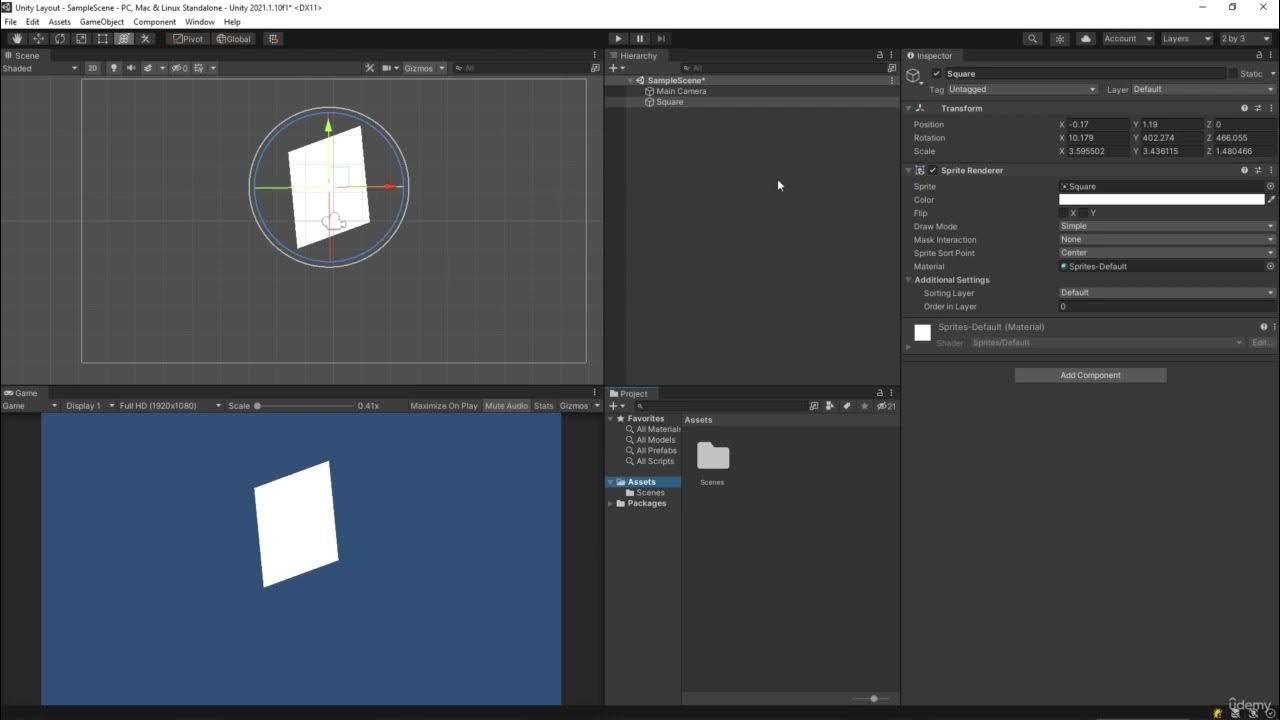This screenshot has width=1280, height=720.
Task: Open the Scene Gizmos dropdown
Action: tap(423, 68)
